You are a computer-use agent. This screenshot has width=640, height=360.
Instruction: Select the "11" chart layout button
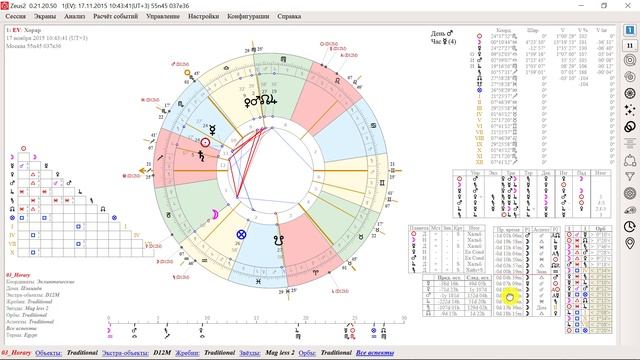630,46
